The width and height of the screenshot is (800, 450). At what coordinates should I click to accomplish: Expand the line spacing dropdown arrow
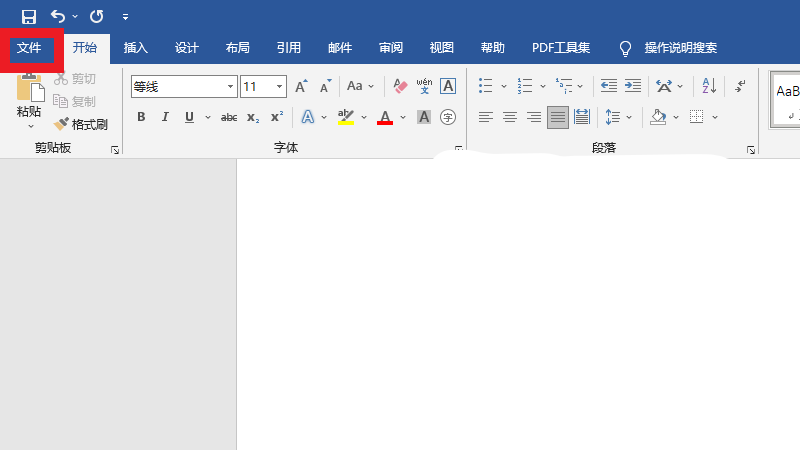coord(629,117)
